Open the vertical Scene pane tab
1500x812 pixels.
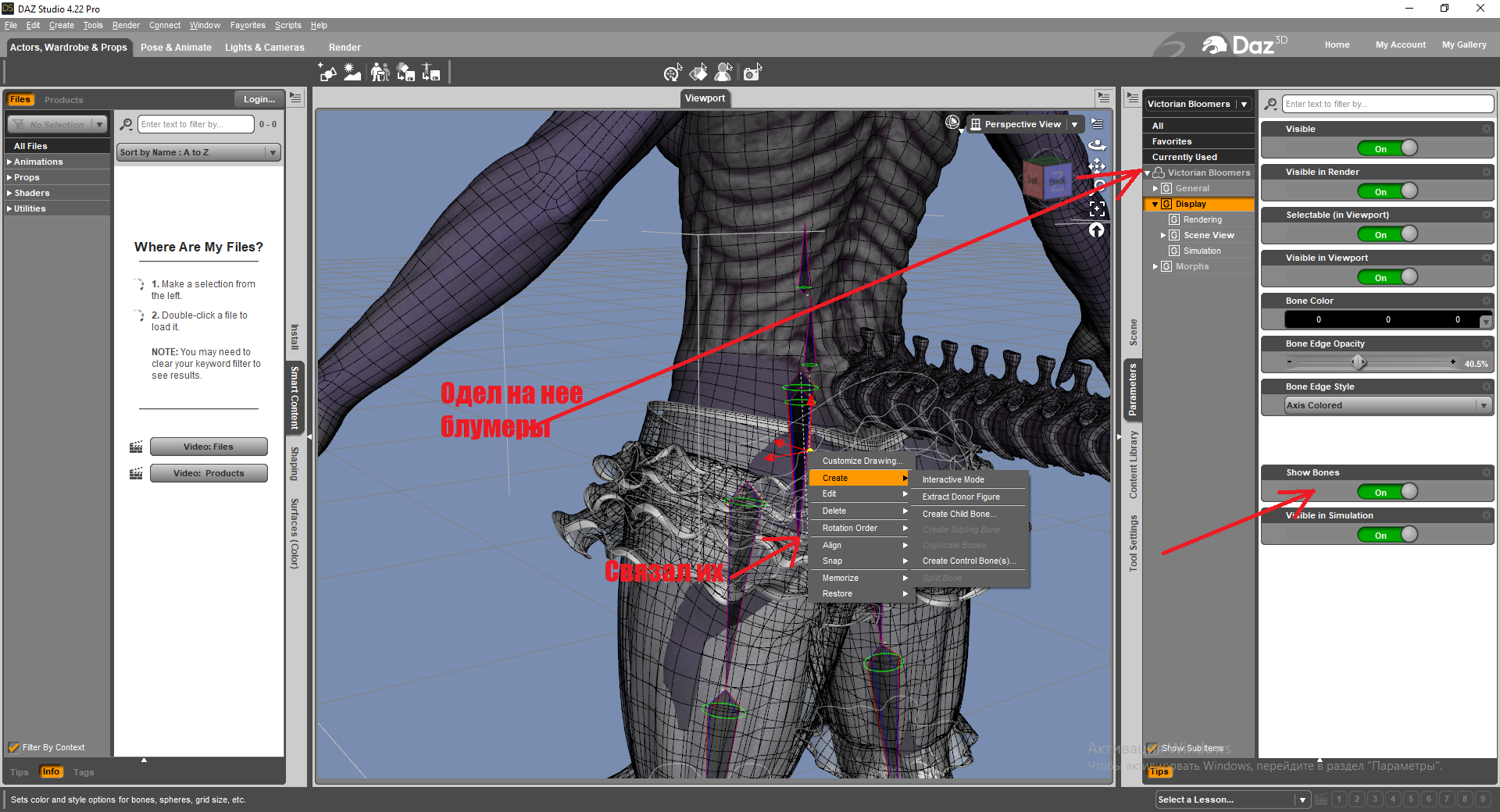[1133, 332]
